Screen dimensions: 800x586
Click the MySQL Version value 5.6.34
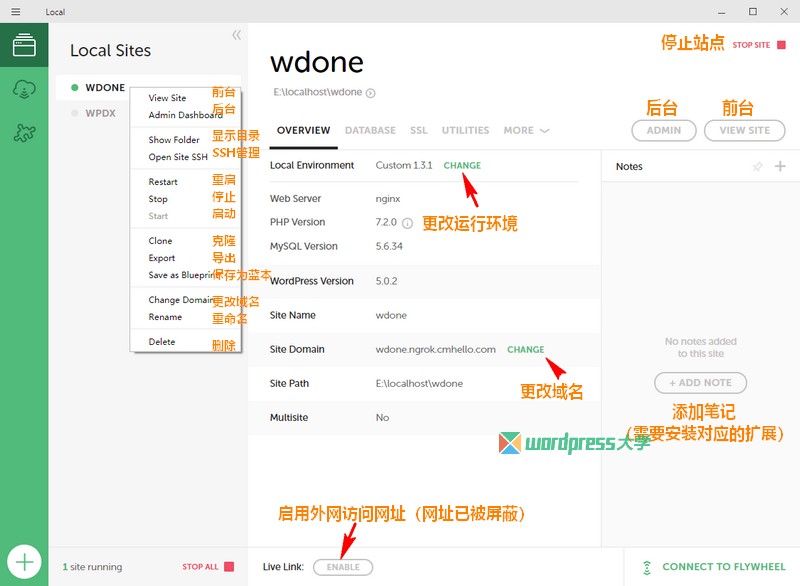pyautogui.click(x=389, y=246)
